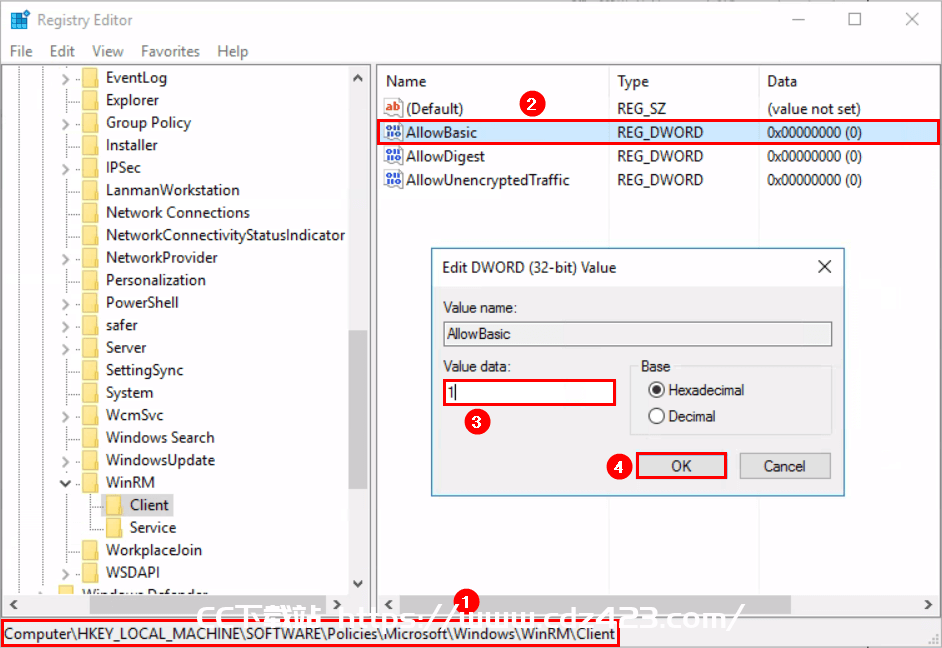Click the values pane horizontal scrollbar thumb
942x648 pixels.
595,604
